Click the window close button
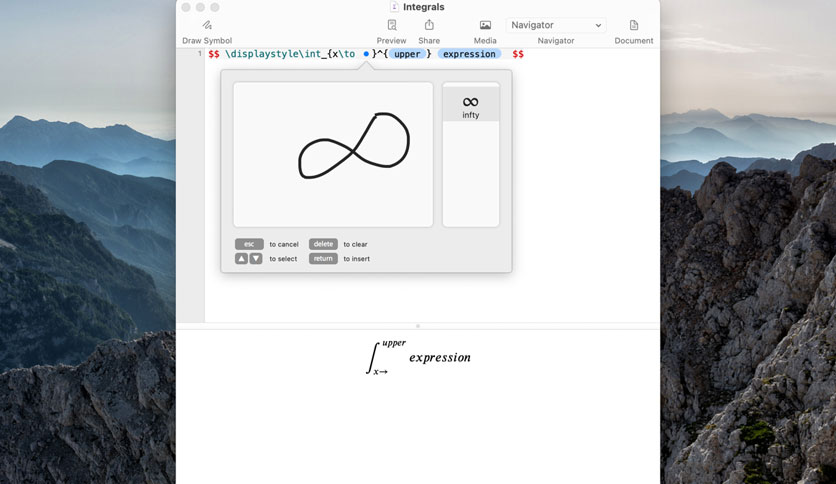This screenshot has height=484, width=836. click(x=186, y=7)
